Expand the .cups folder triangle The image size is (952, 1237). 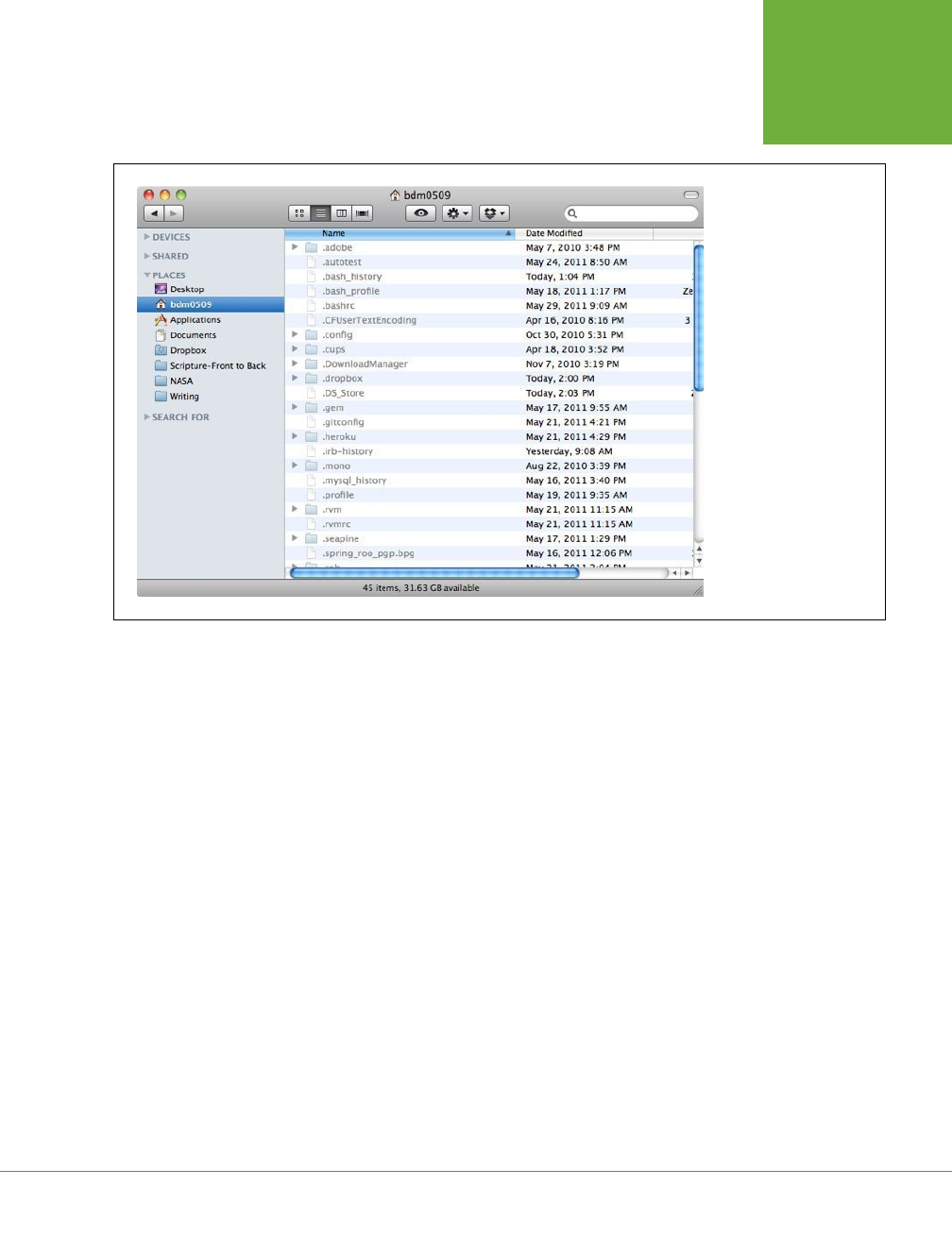tap(295, 349)
